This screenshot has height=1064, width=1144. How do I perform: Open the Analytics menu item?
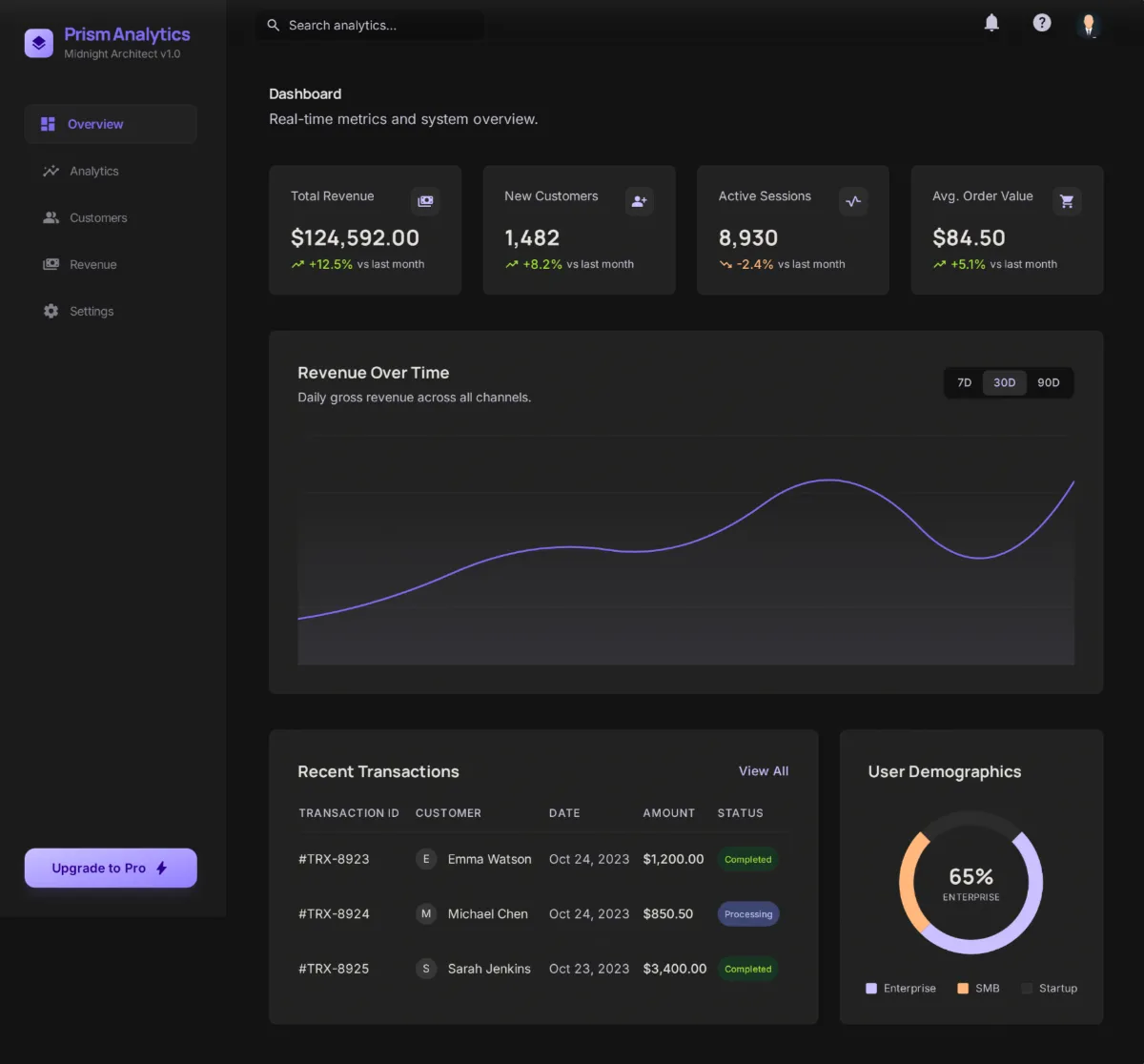pyautogui.click(x=111, y=171)
